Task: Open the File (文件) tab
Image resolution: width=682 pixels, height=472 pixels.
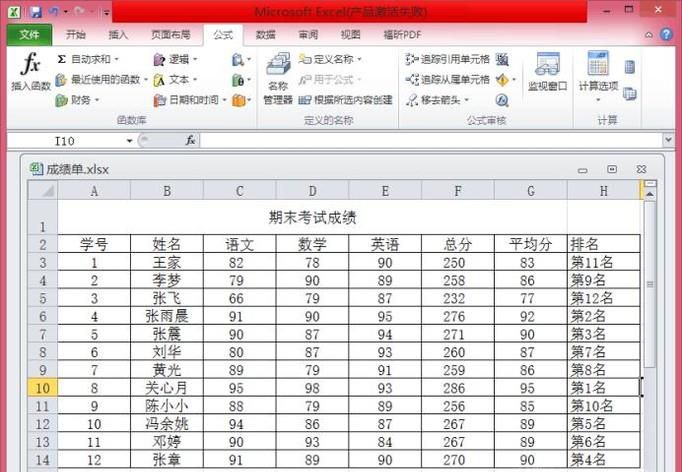Action: click(x=29, y=35)
